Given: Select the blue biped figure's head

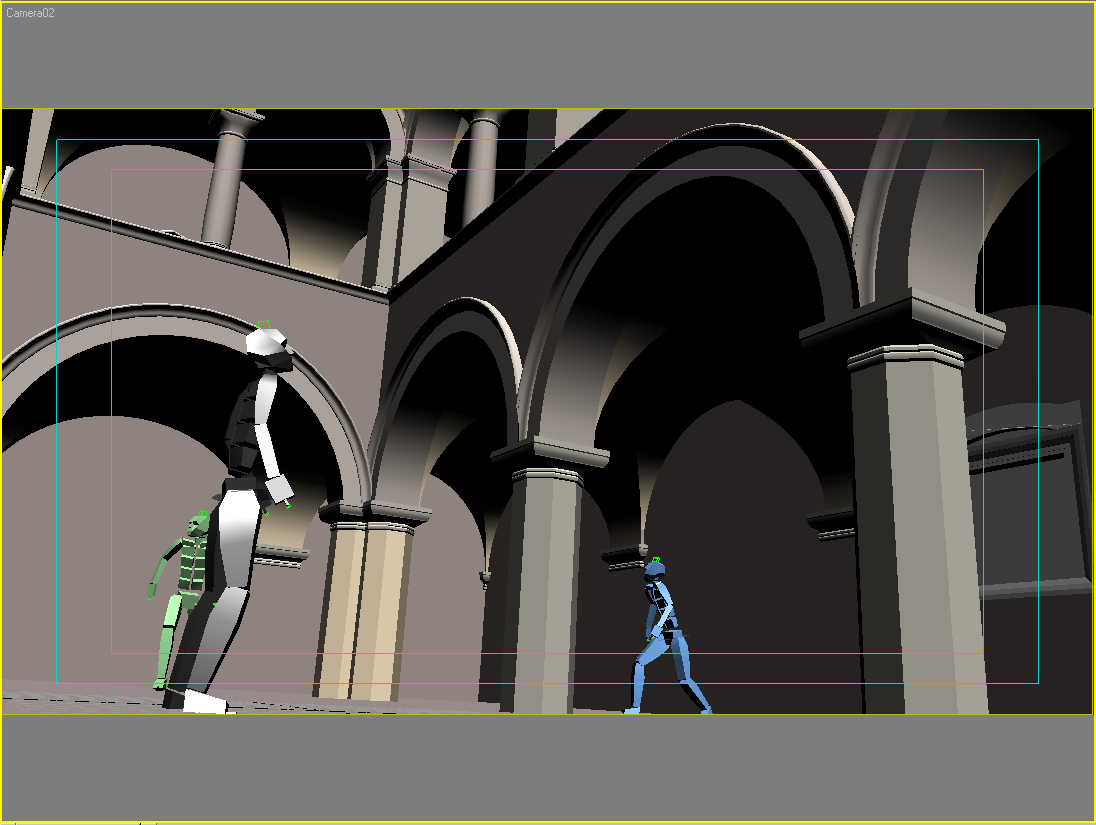Looking at the screenshot, I should (654, 570).
